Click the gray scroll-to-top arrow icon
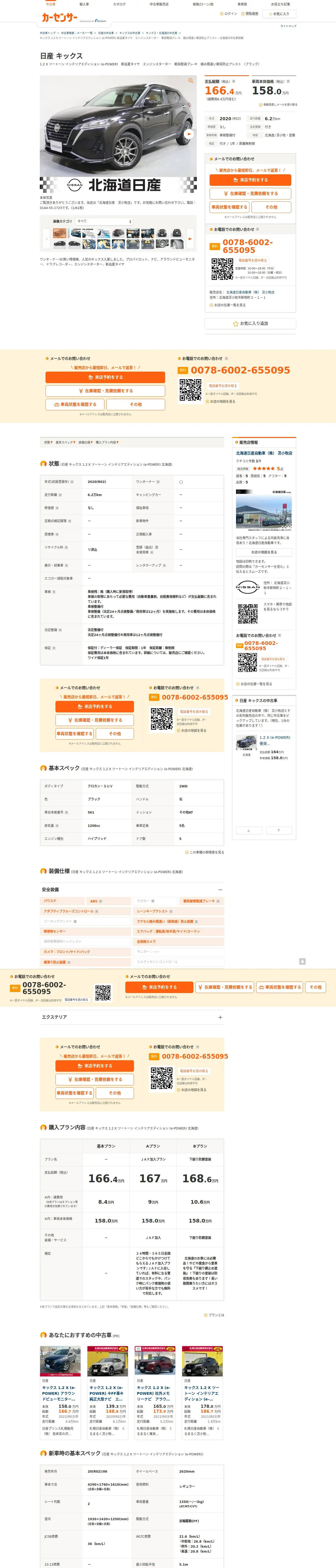This screenshot has height=1568, width=336. (x=302, y=961)
